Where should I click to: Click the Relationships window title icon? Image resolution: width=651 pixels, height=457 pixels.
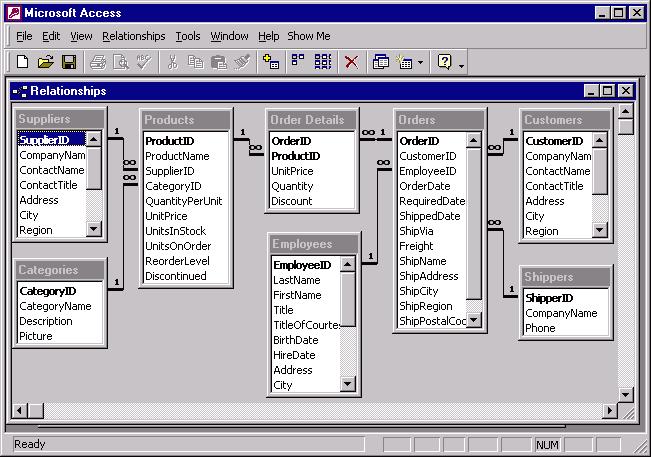[x=20, y=91]
